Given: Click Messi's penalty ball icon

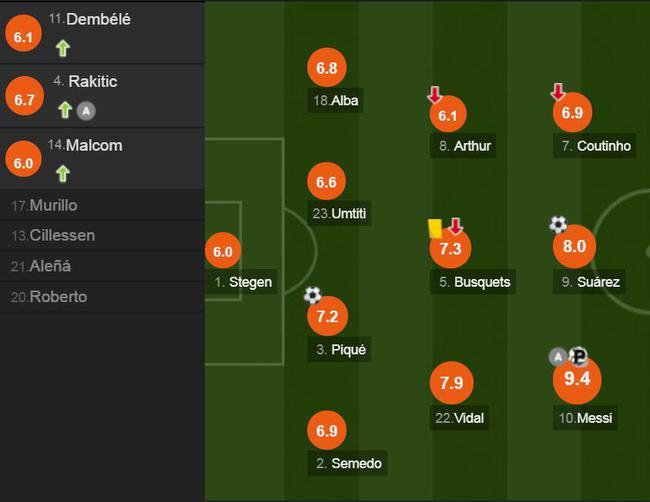Looking at the screenshot, I should (x=579, y=356).
